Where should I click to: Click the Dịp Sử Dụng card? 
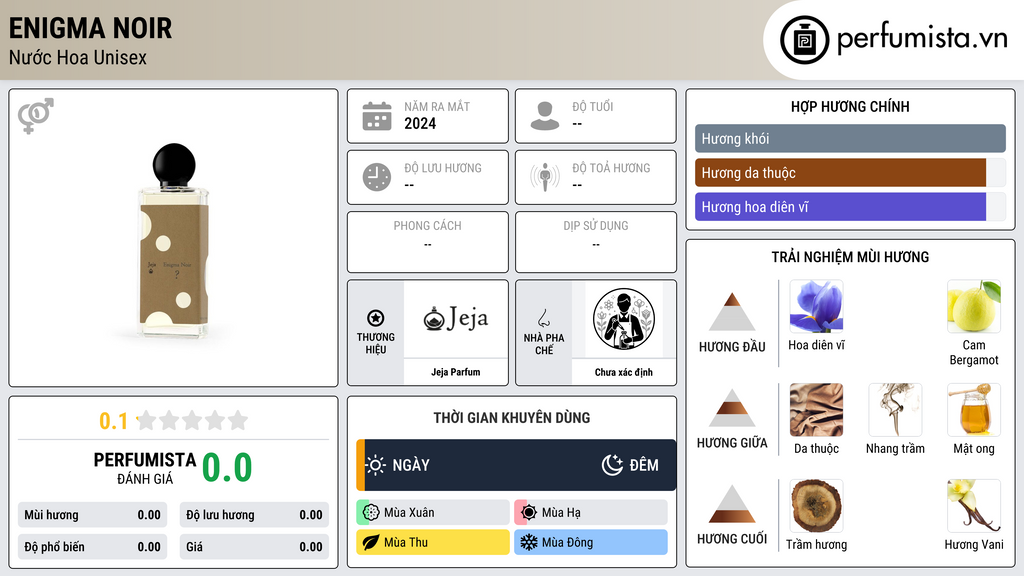[596, 242]
